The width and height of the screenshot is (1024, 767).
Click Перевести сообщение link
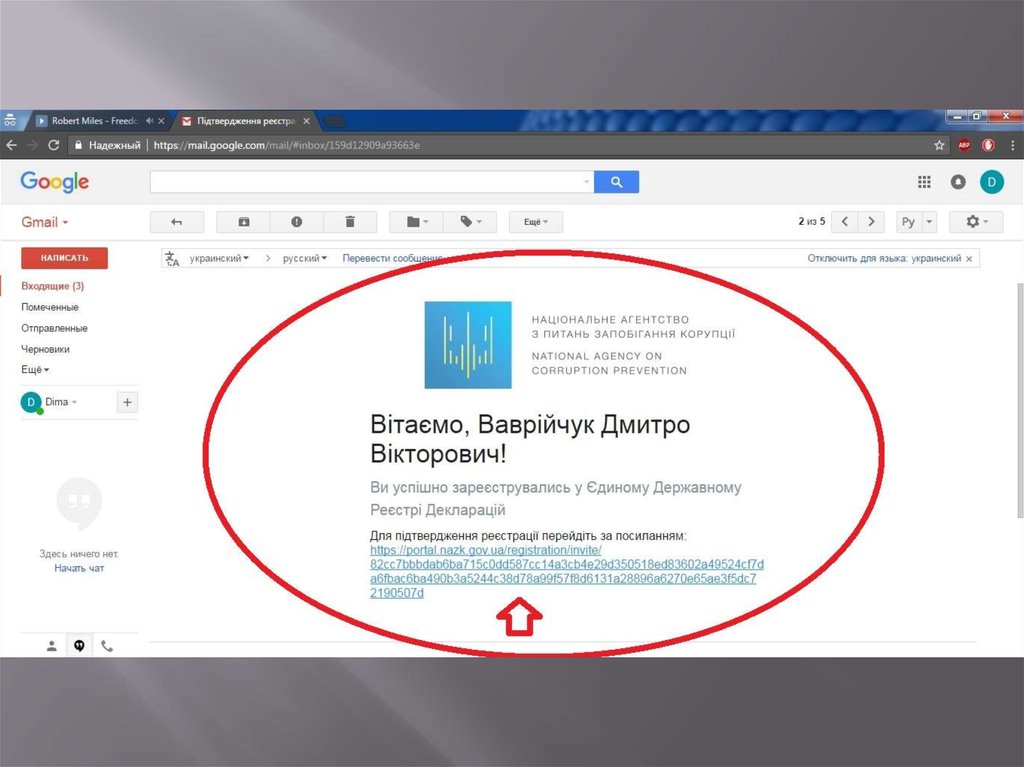(x=392, y=259)
